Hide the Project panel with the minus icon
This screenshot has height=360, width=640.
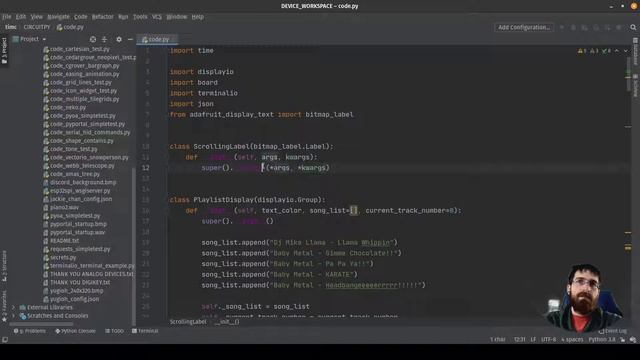130,39
